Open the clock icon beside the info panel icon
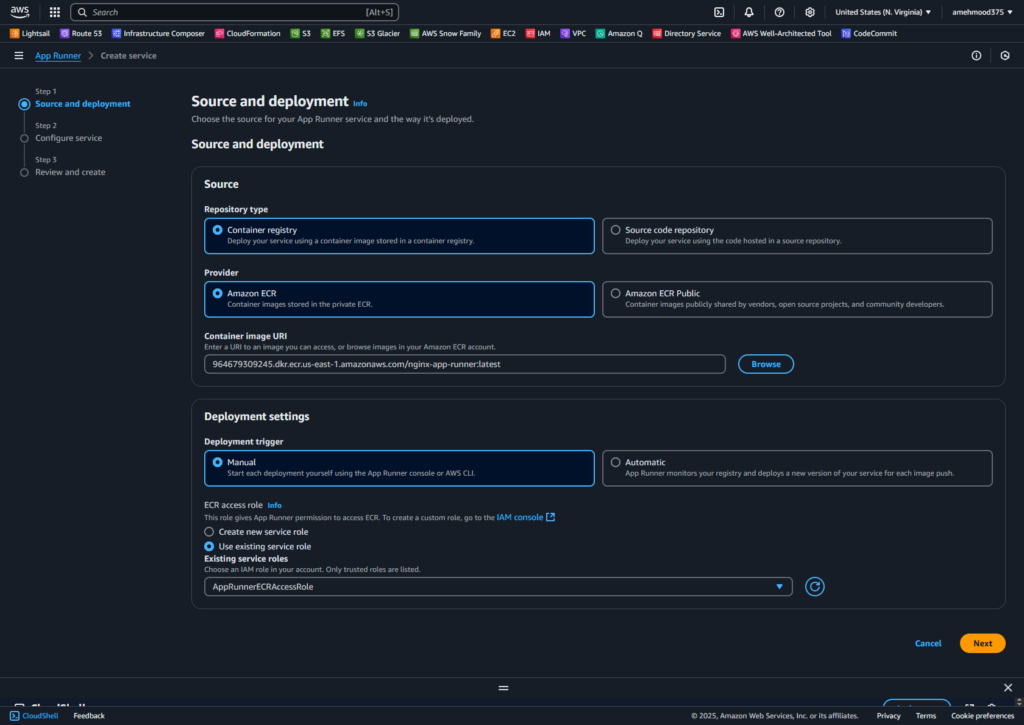This screenshot has height=725, width=1024. [x=1005, y=56]
